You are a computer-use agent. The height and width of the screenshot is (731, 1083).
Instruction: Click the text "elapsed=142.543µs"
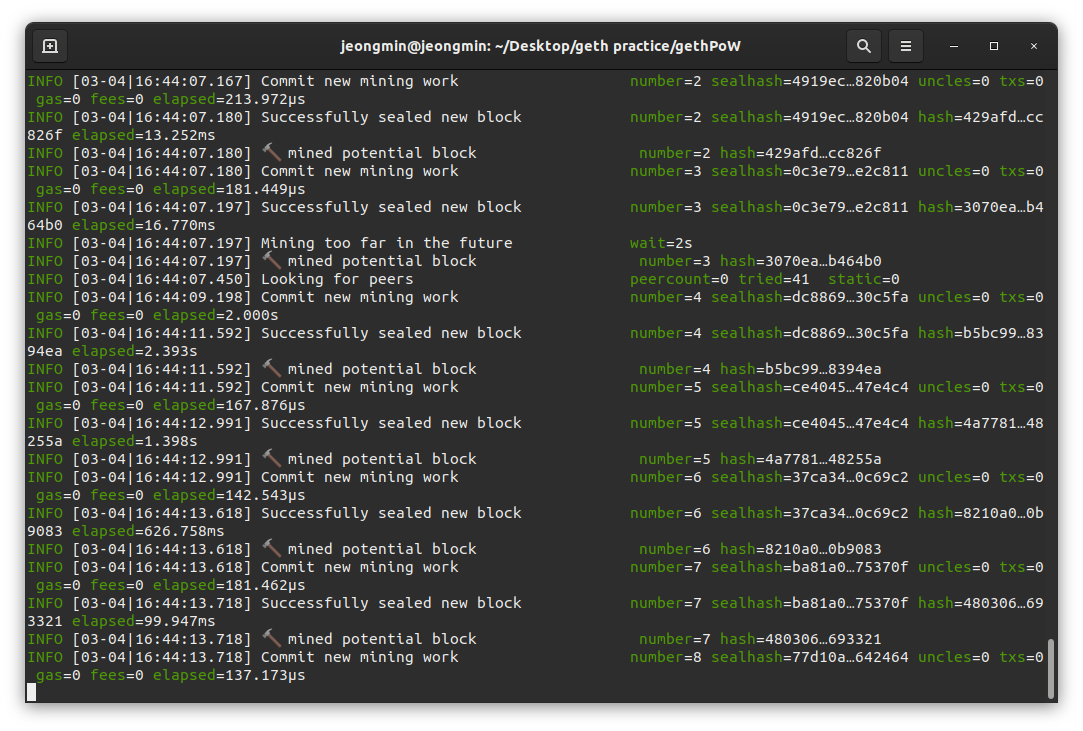pyautogui.click(x=229, y=495)
